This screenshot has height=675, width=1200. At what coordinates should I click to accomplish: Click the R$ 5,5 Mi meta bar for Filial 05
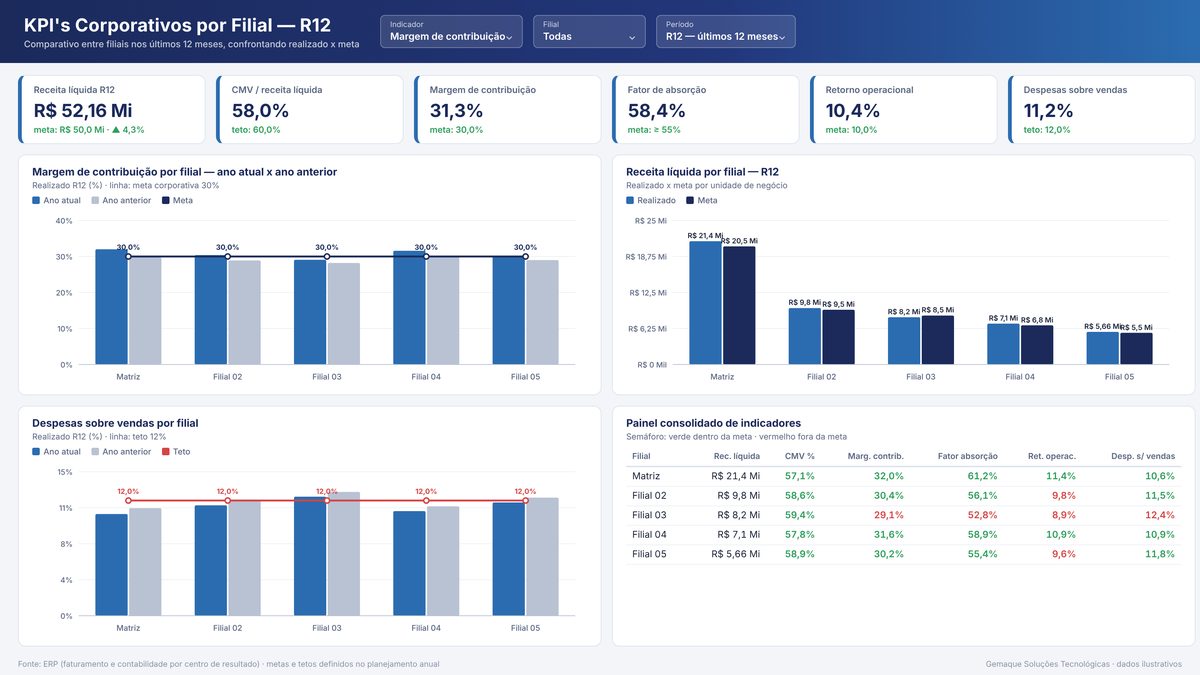click(x=1136, y=349)
